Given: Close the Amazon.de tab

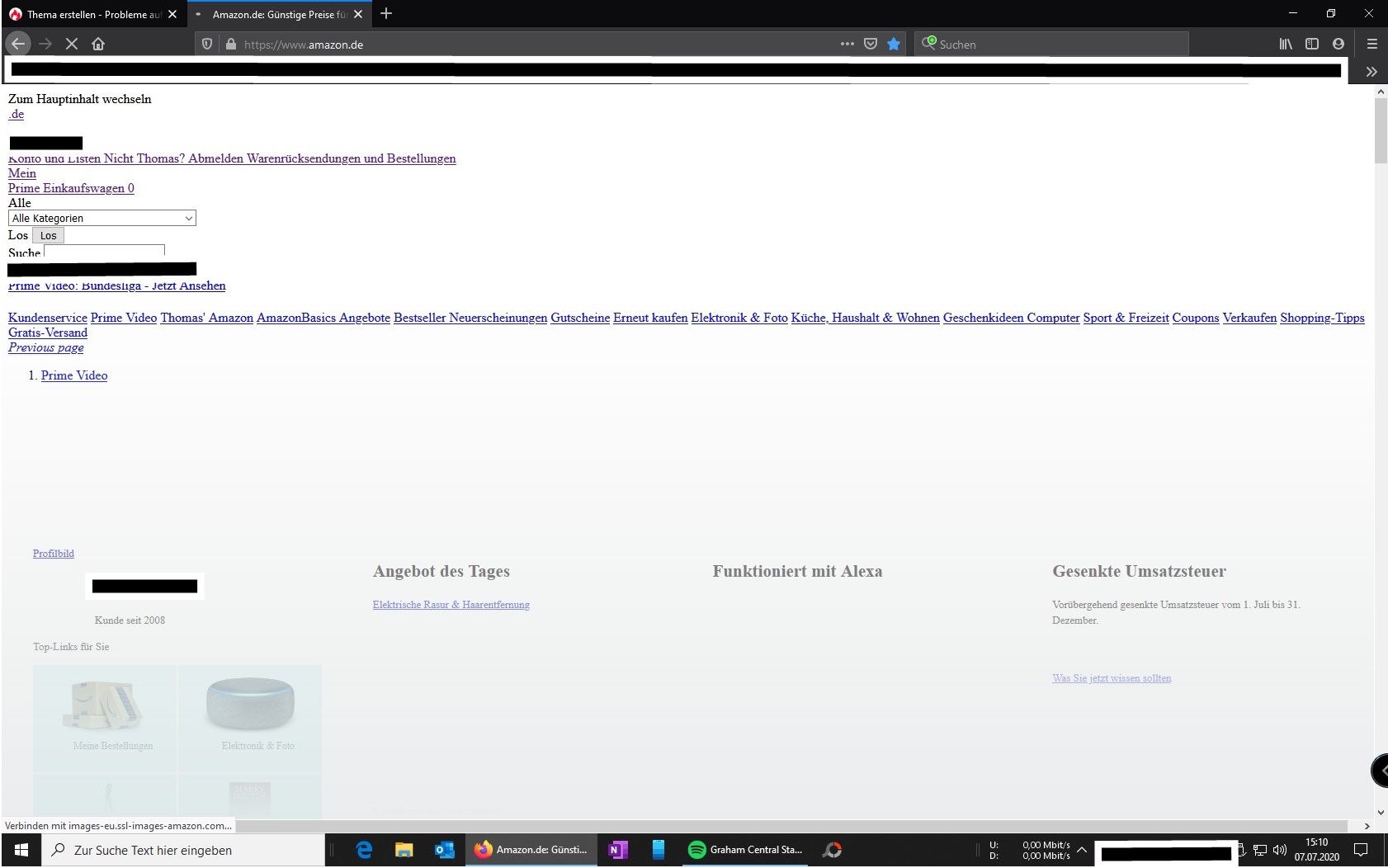Looking at the screenshot, I should [358, 14].
